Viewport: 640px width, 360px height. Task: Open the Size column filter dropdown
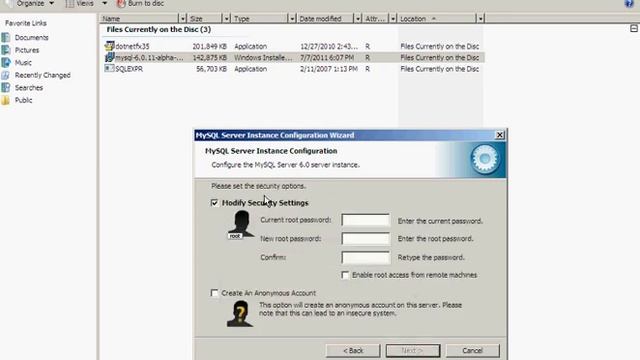click(x=226, y=19)
